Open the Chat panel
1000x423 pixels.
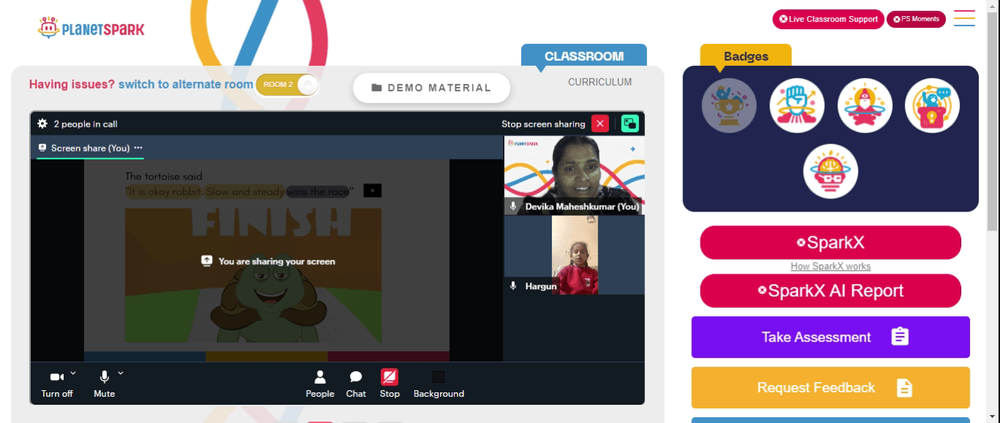click(356, 384)
